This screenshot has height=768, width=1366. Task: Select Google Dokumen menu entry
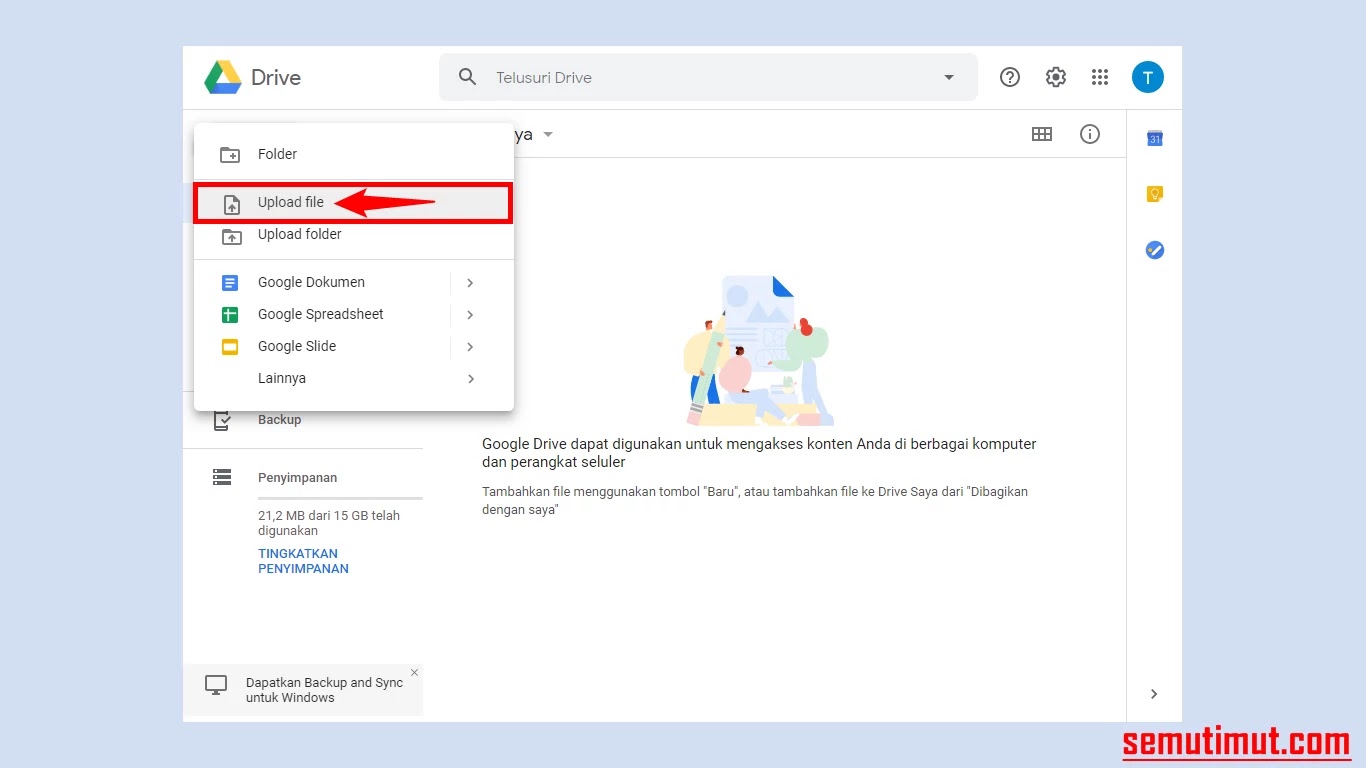[x=354, y=282]
